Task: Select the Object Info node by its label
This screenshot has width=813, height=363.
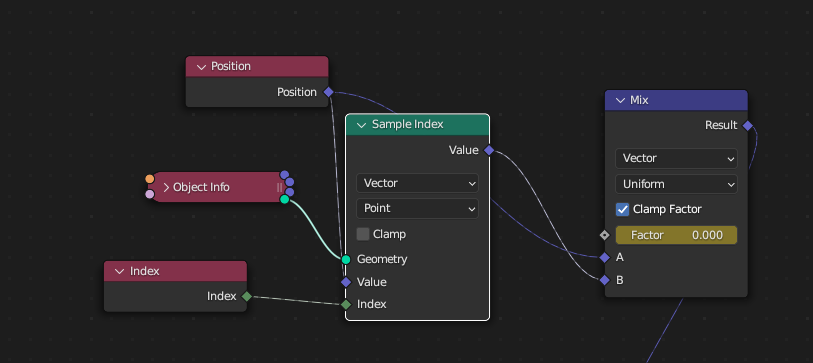Action: click(201, 187)
